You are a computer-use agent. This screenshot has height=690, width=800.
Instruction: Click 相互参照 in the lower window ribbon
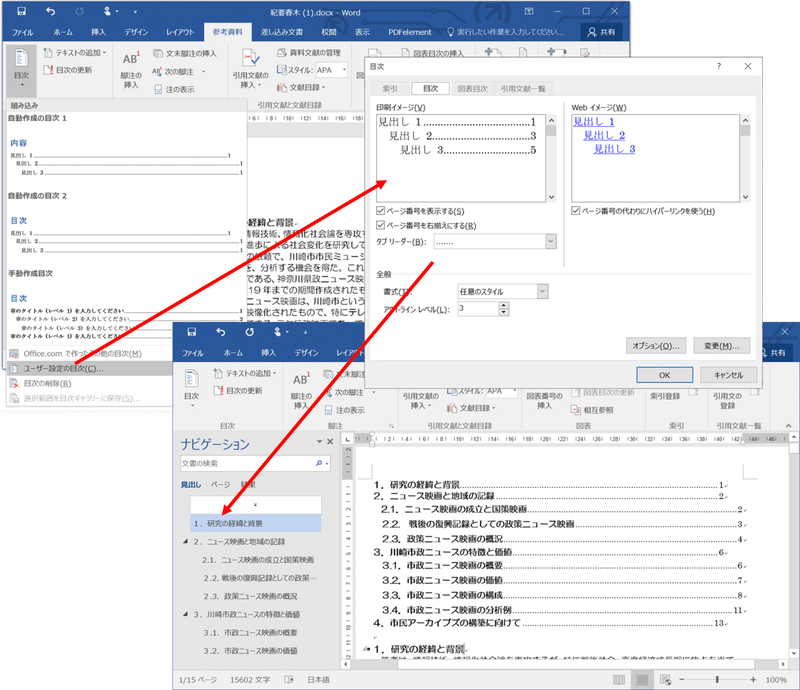click(x=592, y=410)
